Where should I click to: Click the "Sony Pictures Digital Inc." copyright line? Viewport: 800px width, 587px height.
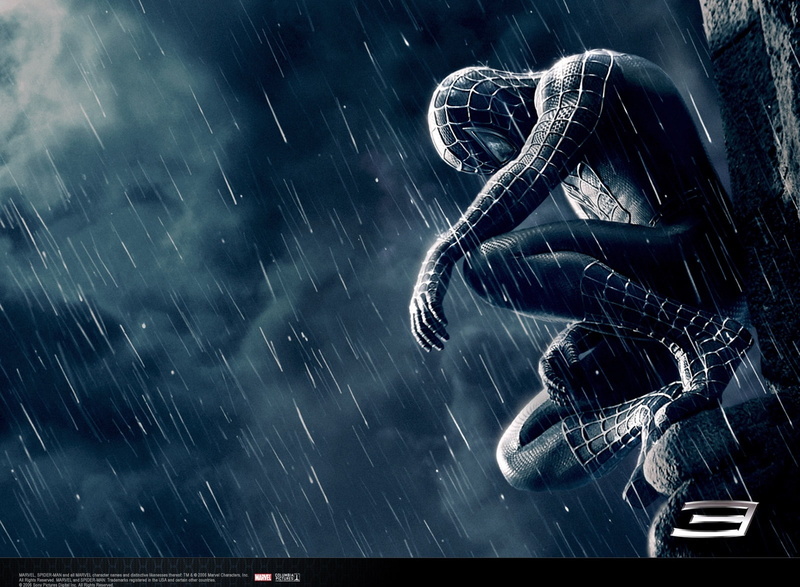coord(66,585)
